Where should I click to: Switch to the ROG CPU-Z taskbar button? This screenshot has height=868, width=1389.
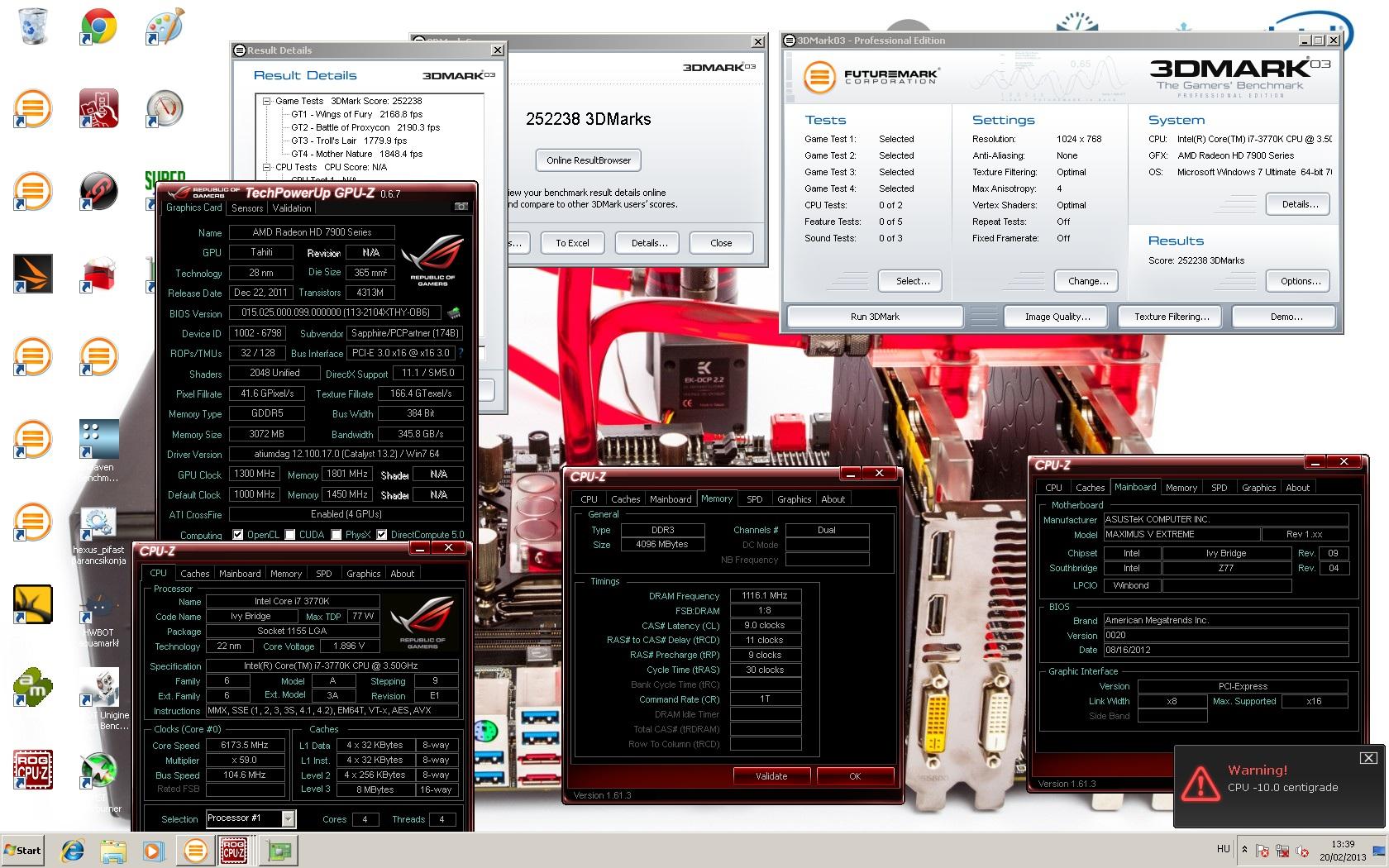tap(234, 850)
